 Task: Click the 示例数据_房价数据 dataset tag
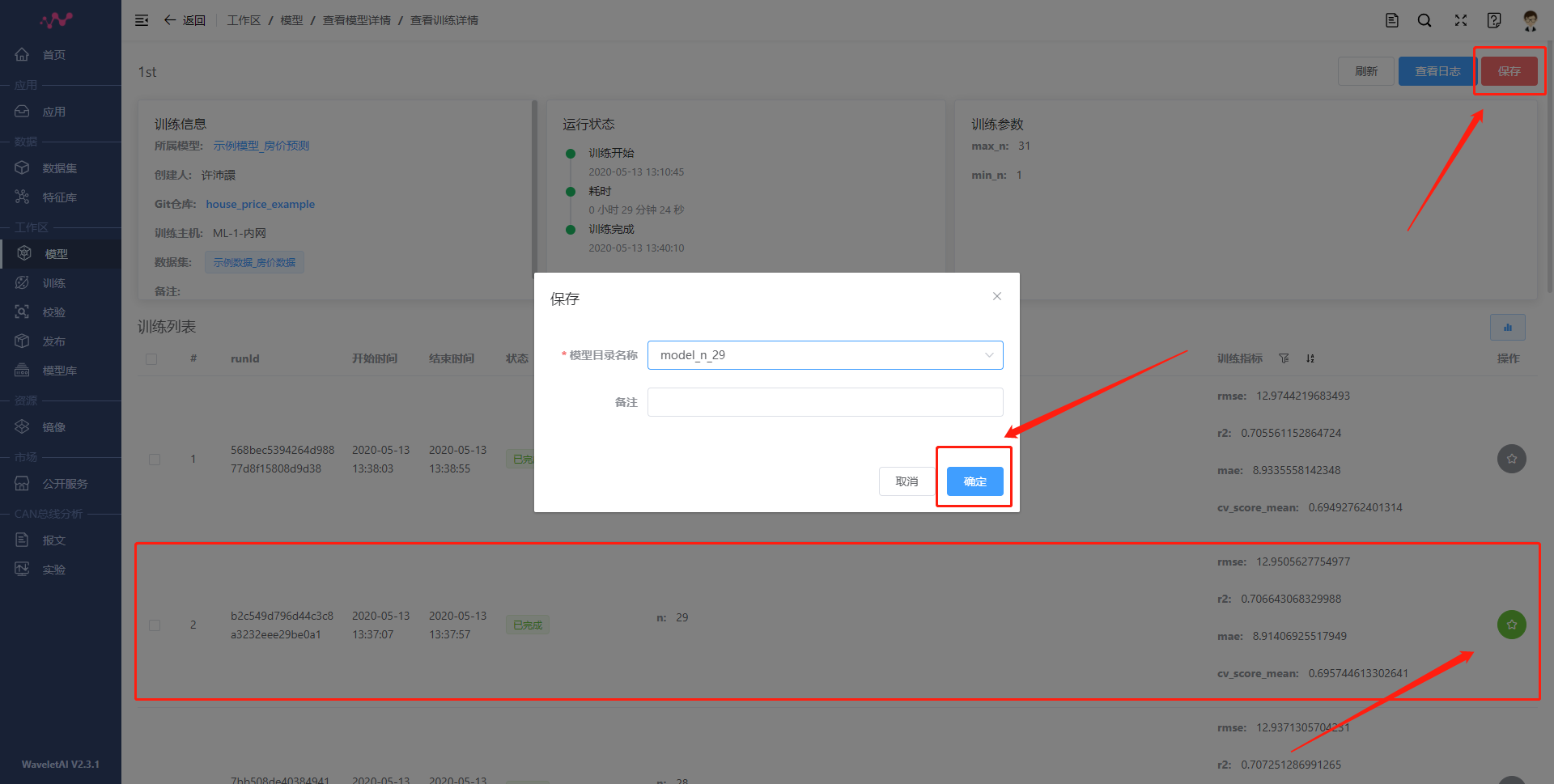click(254, 262)
